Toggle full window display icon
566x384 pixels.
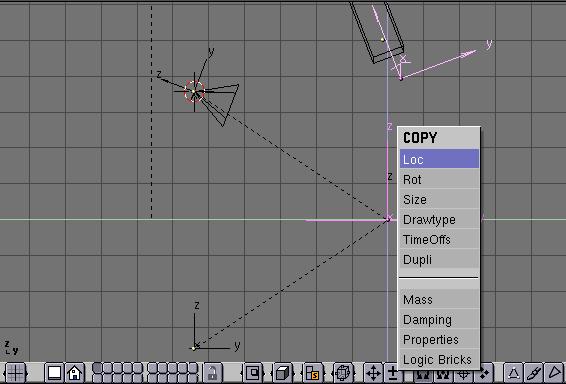[x=55, y=373]
